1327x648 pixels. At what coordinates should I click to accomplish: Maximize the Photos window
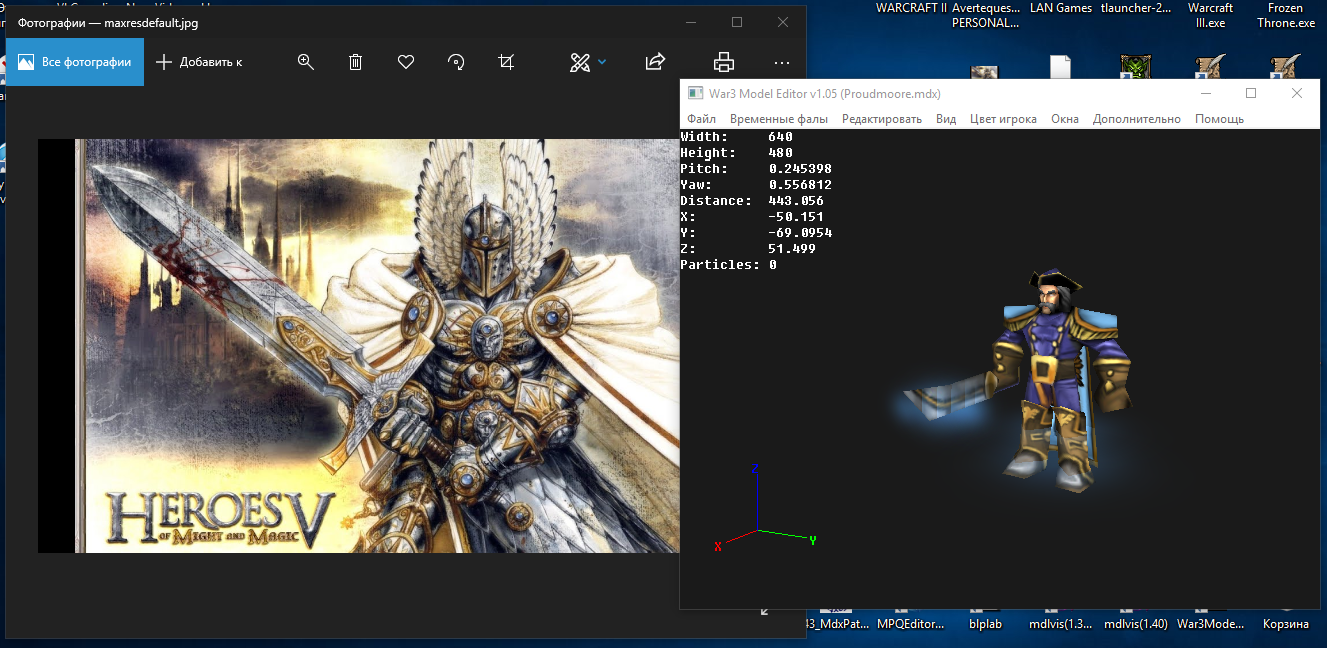[x=737, y=22]
